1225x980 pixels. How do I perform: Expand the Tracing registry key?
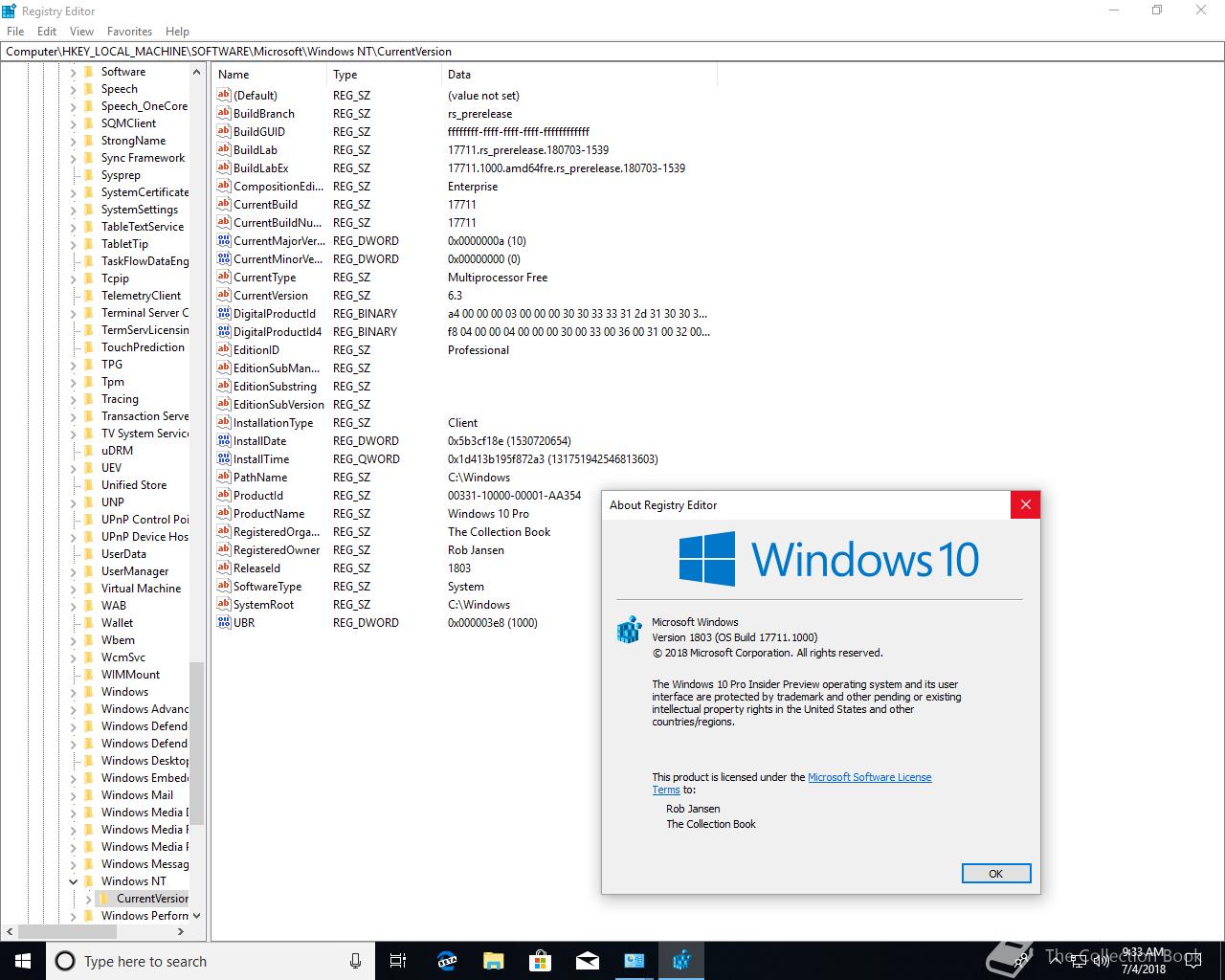click(x=74, y=399)
